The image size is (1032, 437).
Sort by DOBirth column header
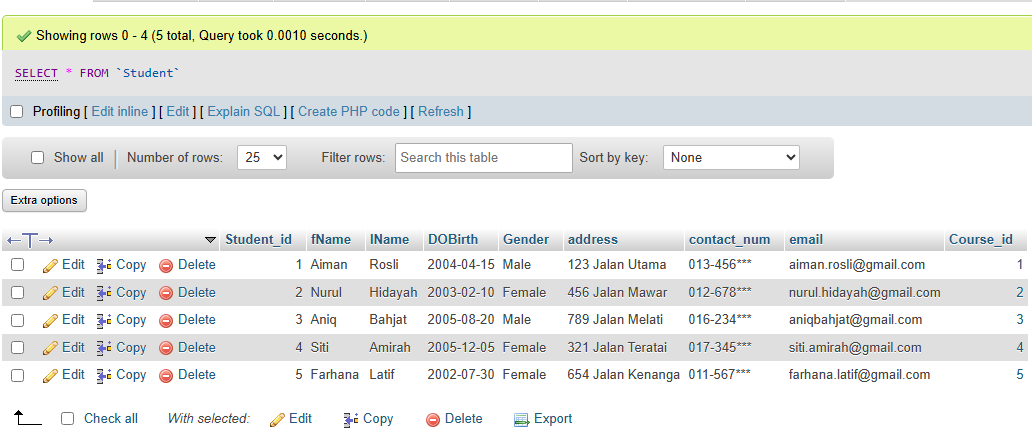453,240
